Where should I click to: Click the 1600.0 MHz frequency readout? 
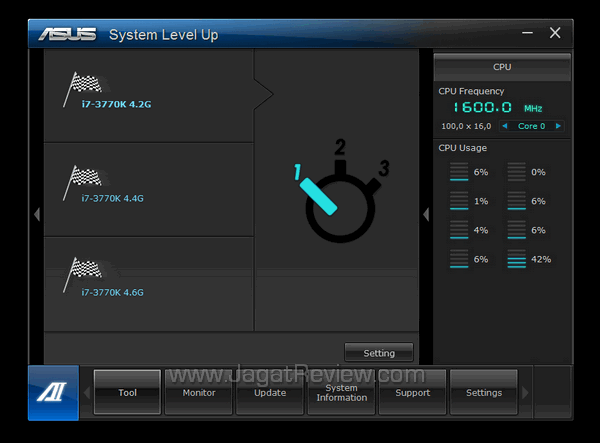coord(497,107)
